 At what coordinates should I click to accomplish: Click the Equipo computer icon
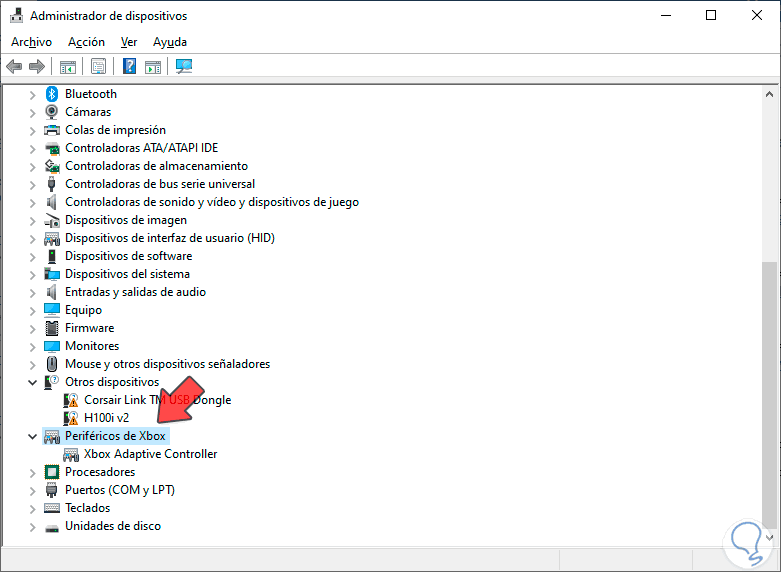pyautogui.click(x=52, y=310)
